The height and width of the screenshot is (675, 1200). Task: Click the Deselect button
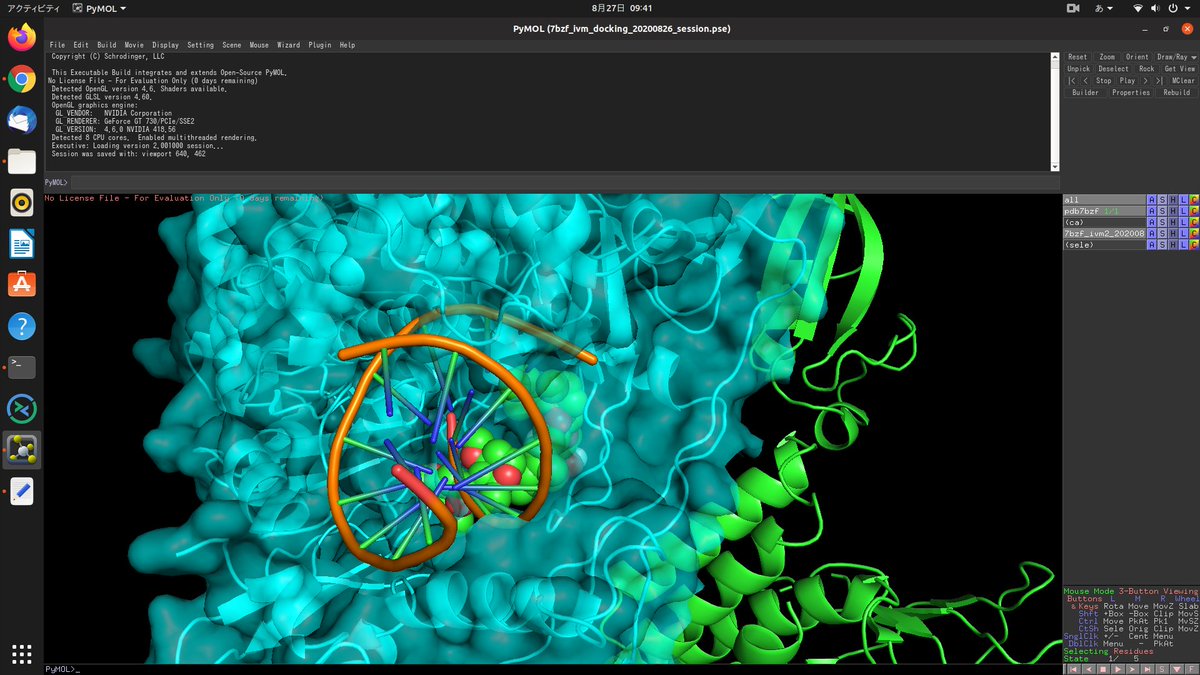[x=1113, y=69]
